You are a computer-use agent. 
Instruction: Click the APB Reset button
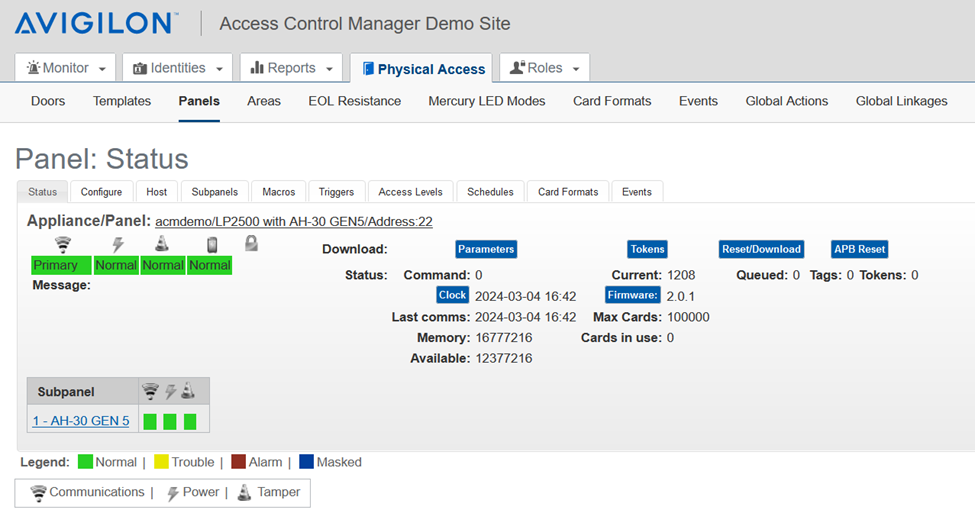coord(859,249)
